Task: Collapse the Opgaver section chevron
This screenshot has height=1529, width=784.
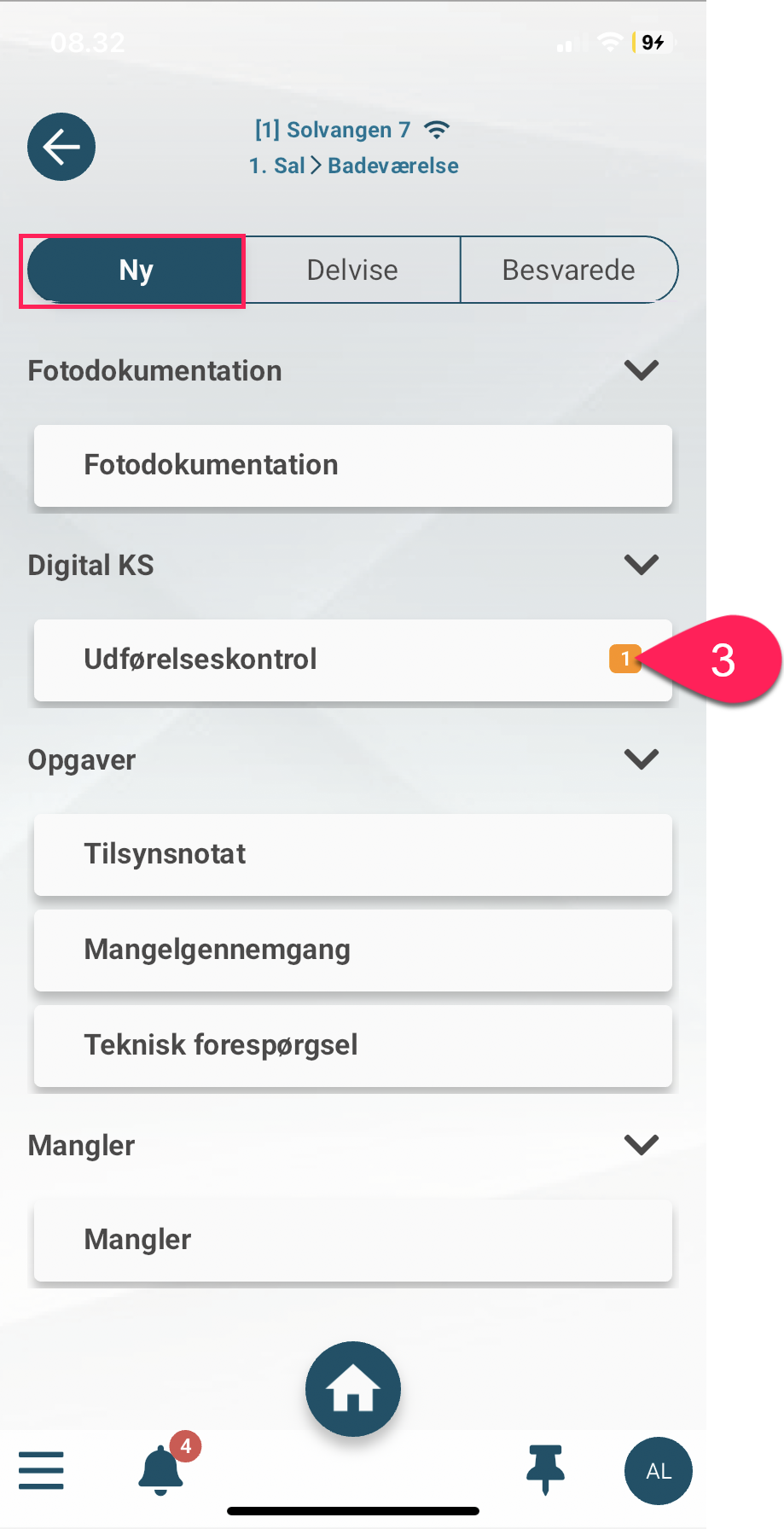Action: coord(642,759)
